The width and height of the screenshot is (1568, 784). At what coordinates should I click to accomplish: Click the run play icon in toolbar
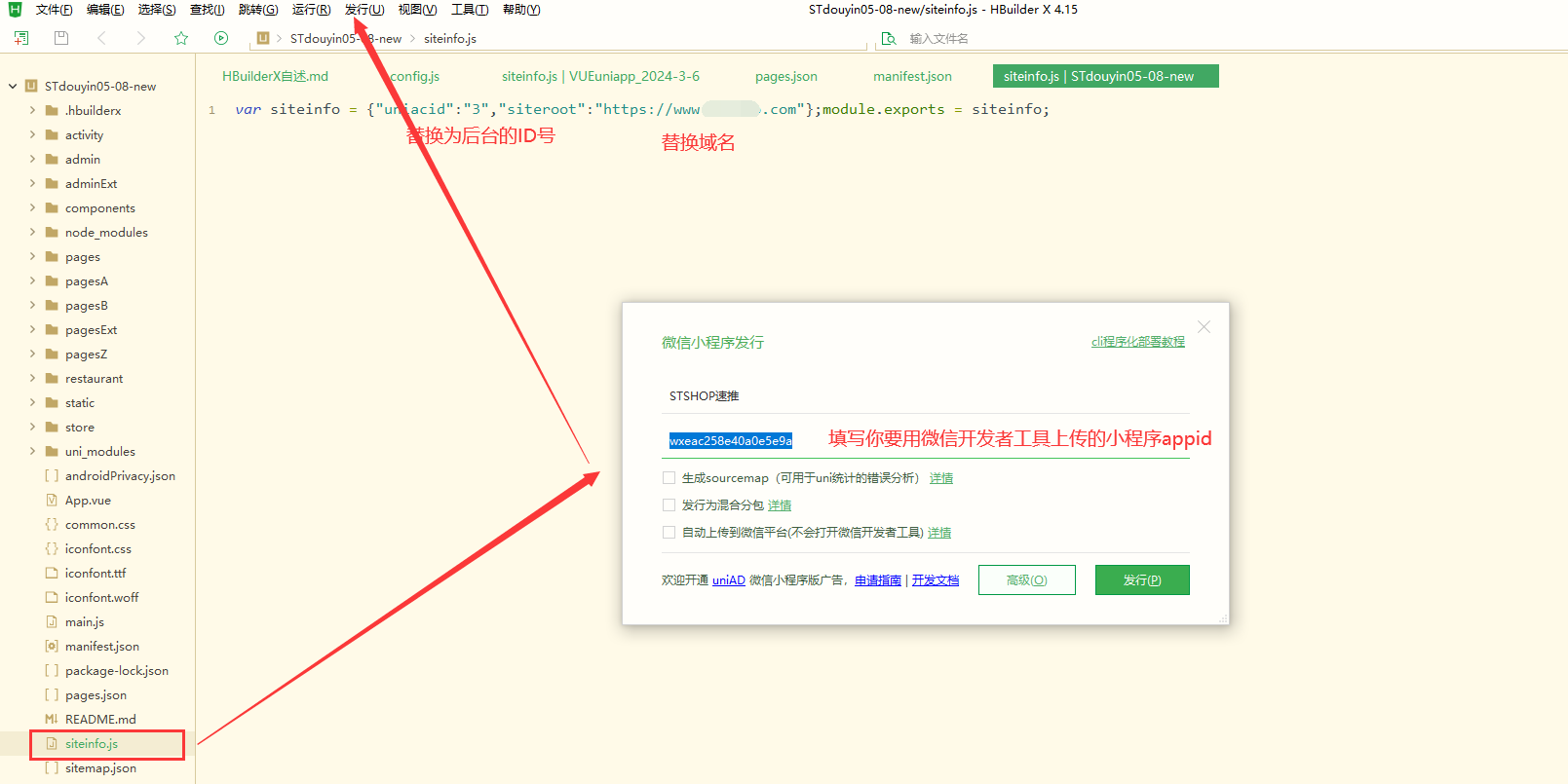221,38
